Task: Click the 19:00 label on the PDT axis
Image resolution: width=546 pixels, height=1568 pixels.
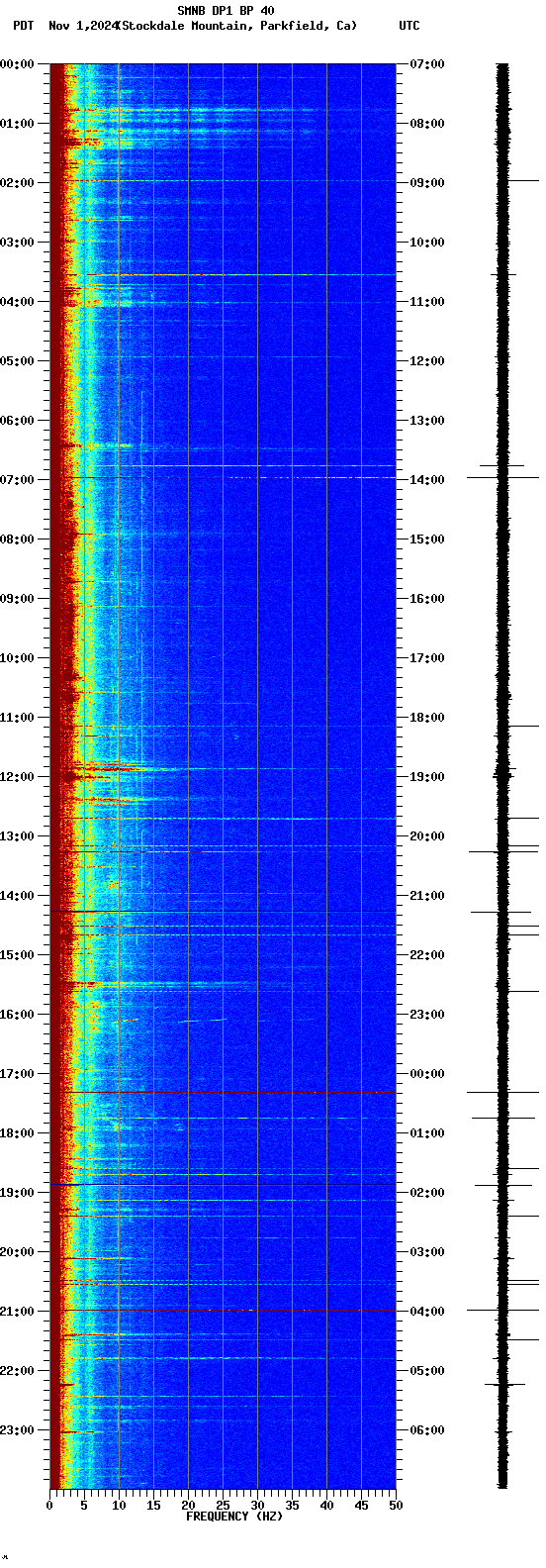Action: [x=17, y=1193]
